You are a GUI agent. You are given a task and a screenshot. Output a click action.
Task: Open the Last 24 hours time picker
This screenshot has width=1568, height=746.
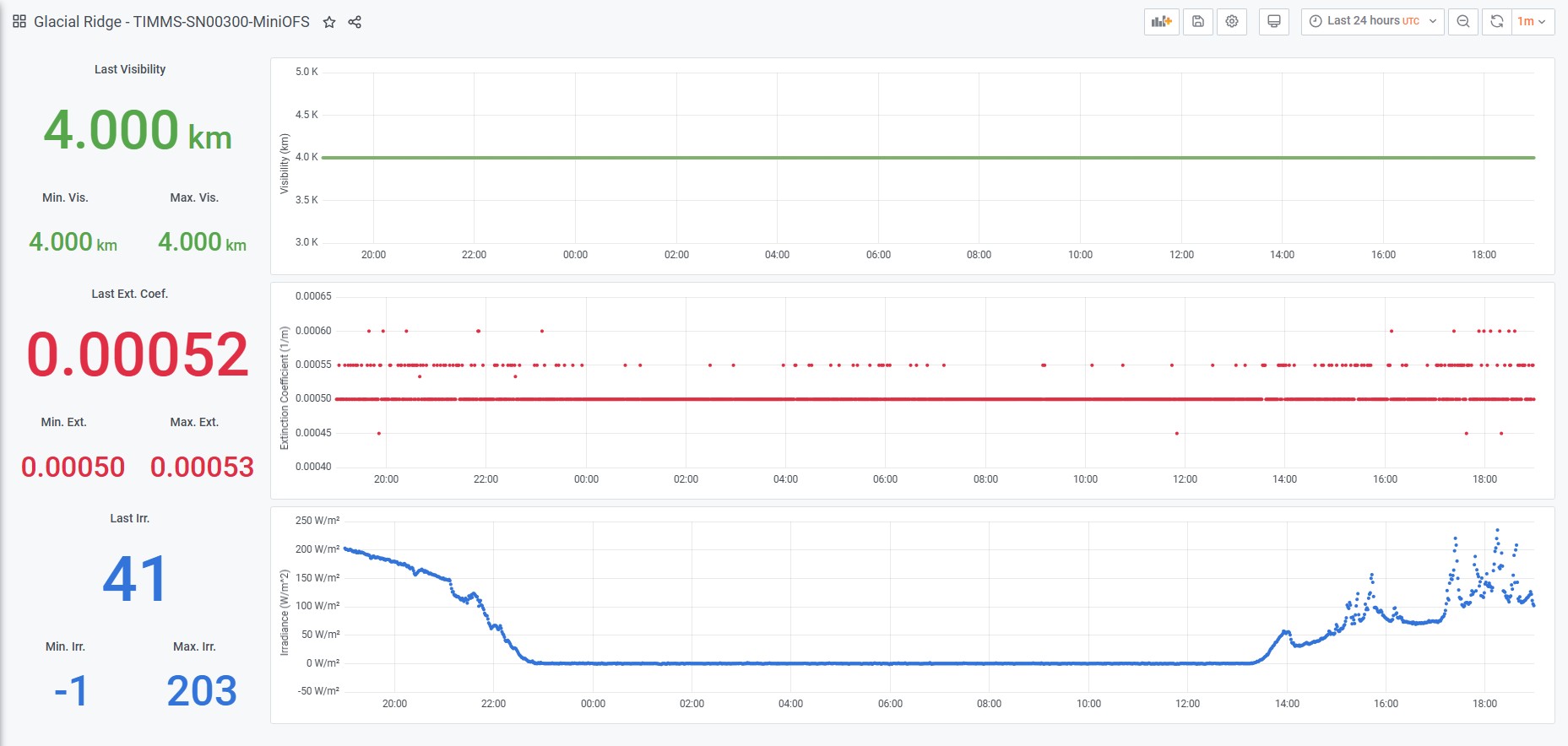pos(1372,22)
